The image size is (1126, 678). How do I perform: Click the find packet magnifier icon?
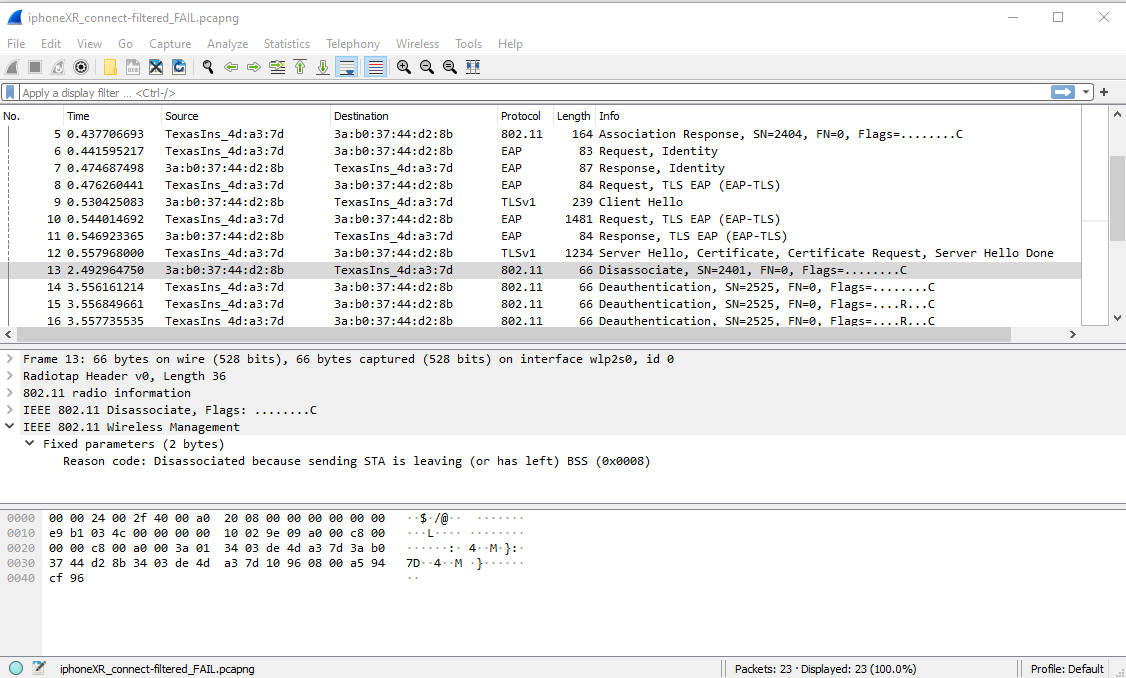tap(207, 67)
